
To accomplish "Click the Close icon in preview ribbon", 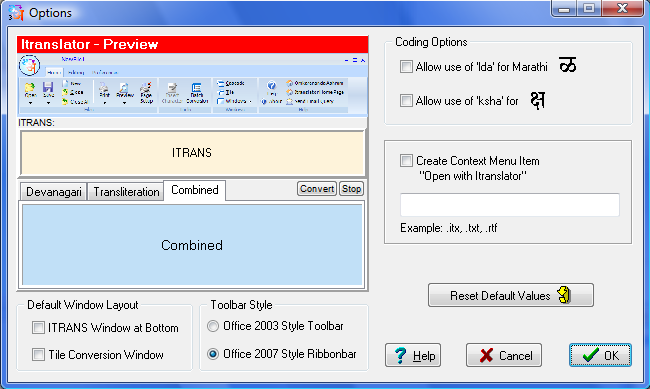I will [x=65, y=92].
